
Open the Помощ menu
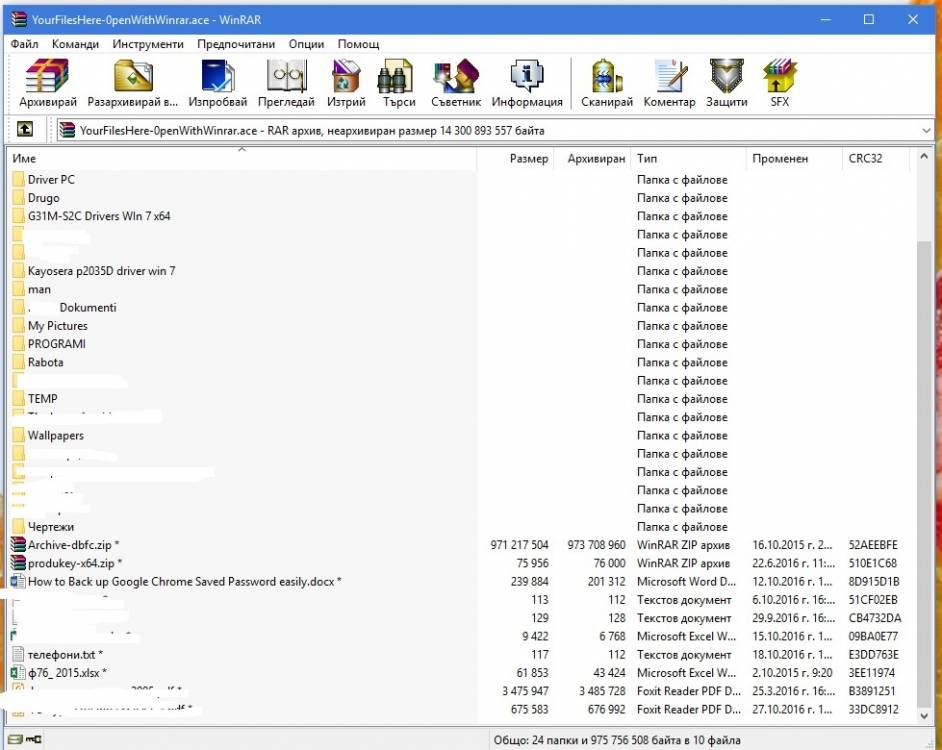click(358, 44)
